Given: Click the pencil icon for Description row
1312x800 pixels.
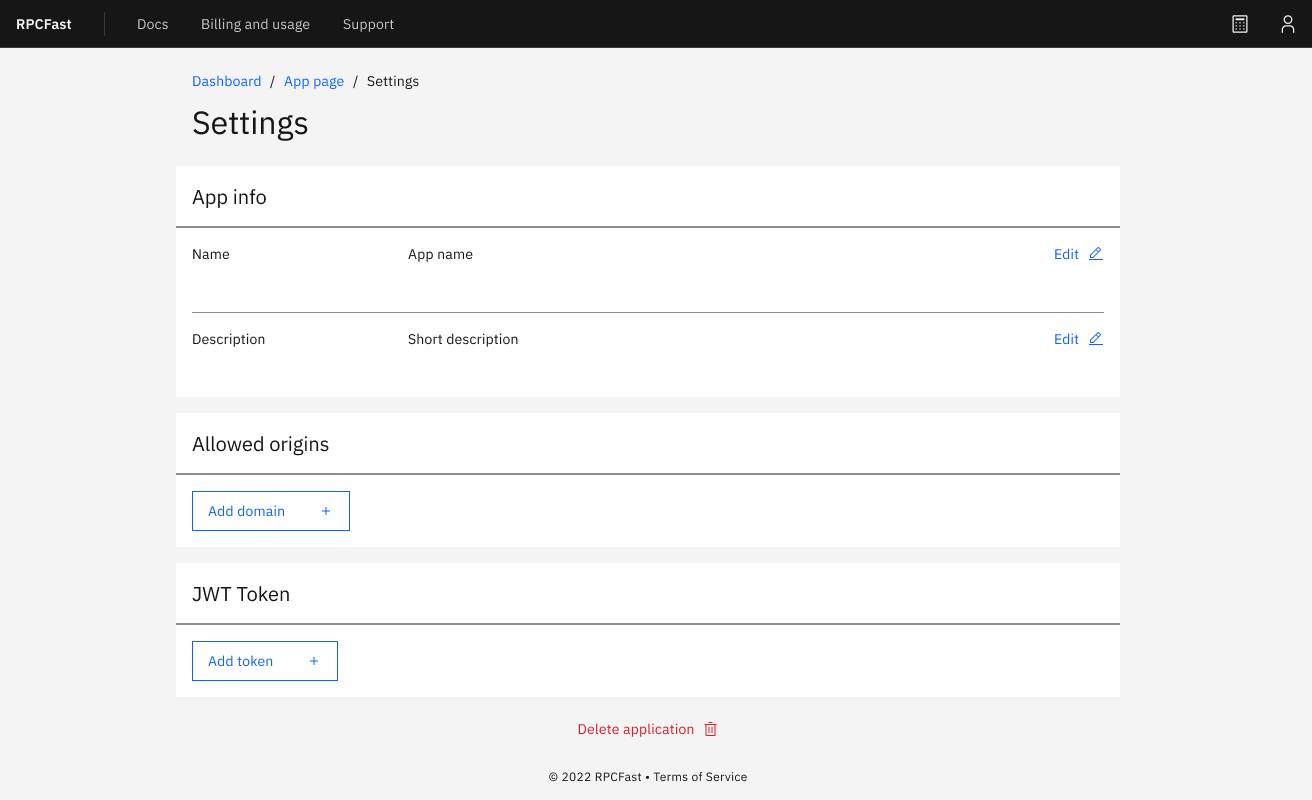Looking at the screenshot, I should click(x=1096, y=339).
